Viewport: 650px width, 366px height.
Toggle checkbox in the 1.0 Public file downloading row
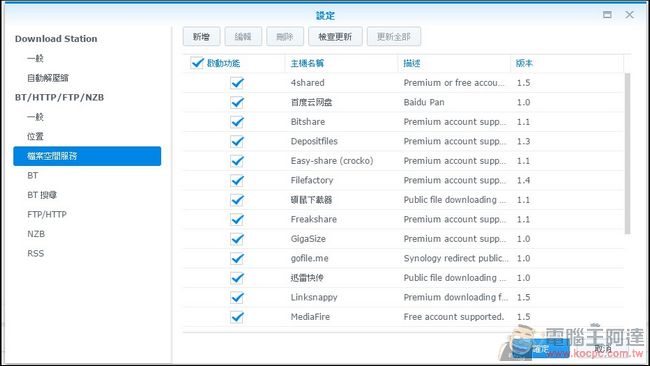[237, 278]
